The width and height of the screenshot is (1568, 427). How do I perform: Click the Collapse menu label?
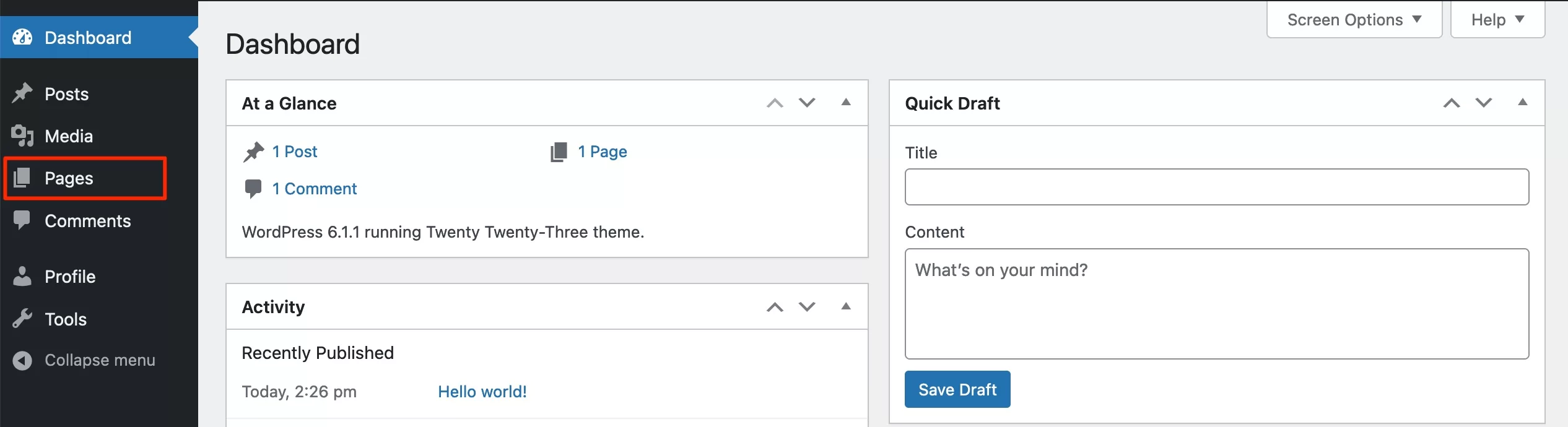[100, 360]
